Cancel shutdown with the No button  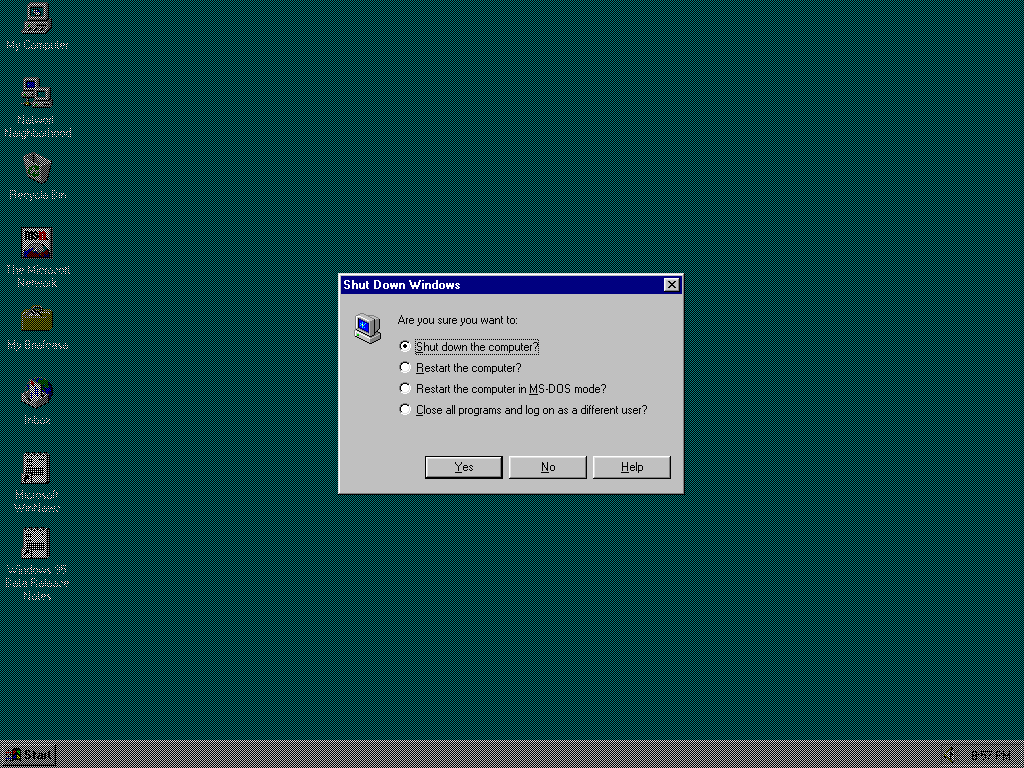(x=548, y=467)
